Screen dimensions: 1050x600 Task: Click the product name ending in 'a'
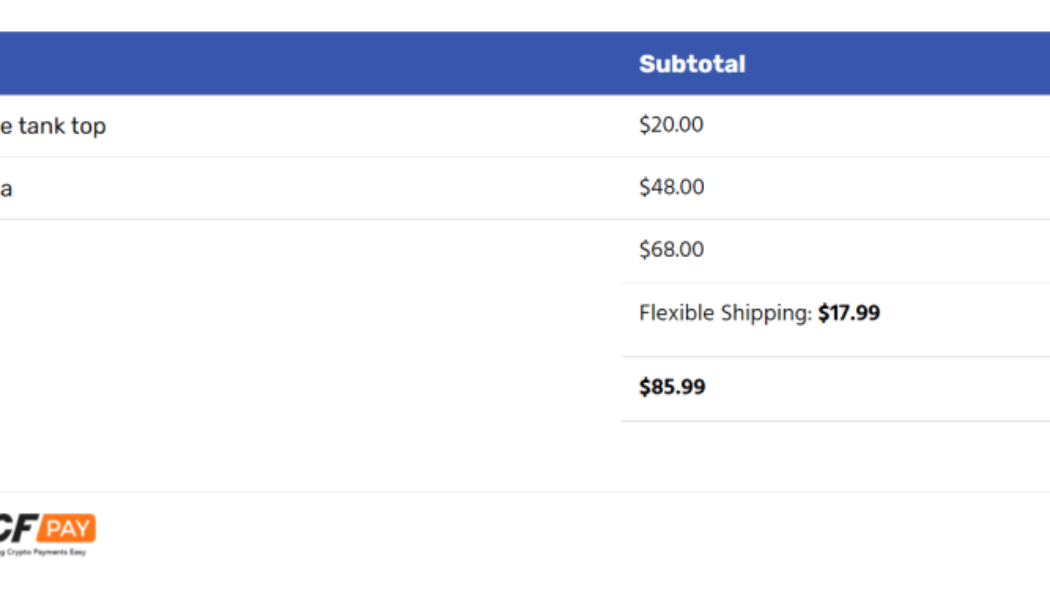pyautogui.click(x=6, y=188)
